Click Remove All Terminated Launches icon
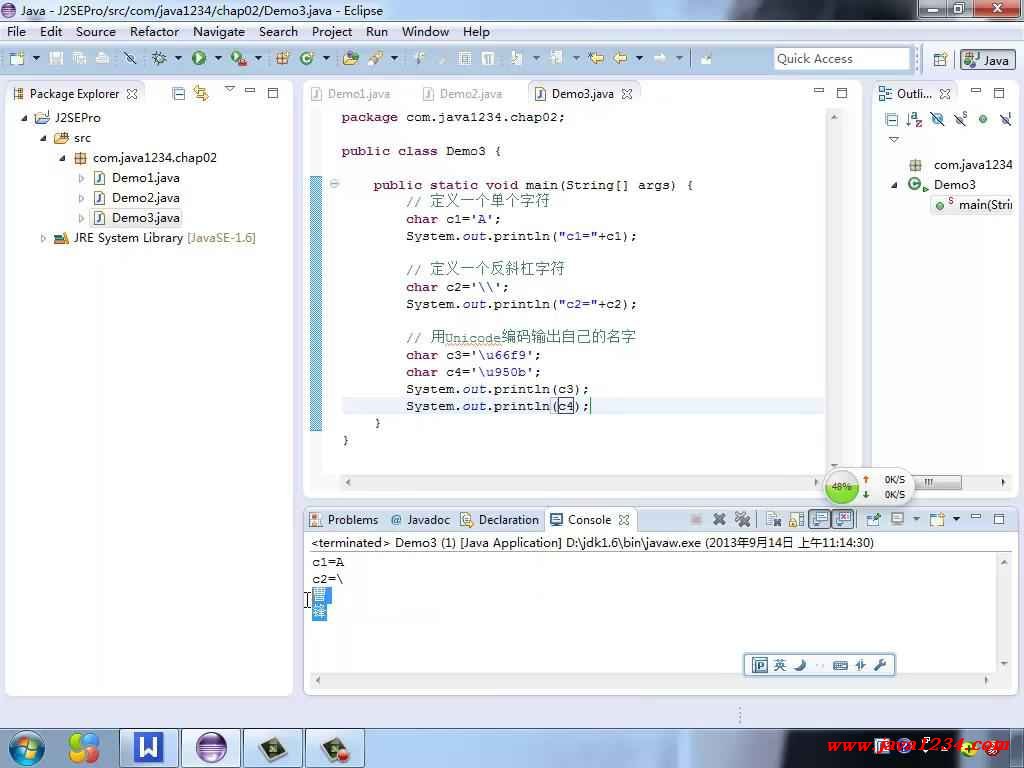Image resolution: width=1024 pixels, height=768 pixels. pyautogui.click(x=743, y=519)
